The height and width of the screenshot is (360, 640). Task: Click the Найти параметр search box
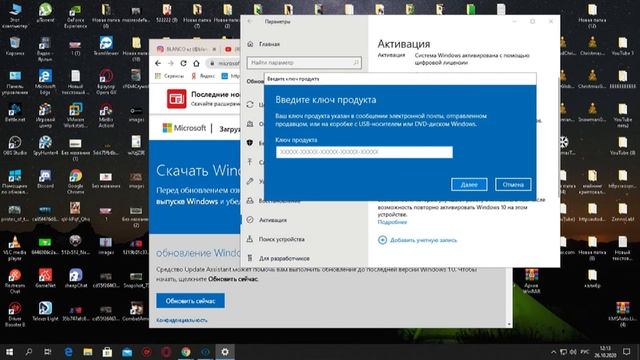click(304, 62)
